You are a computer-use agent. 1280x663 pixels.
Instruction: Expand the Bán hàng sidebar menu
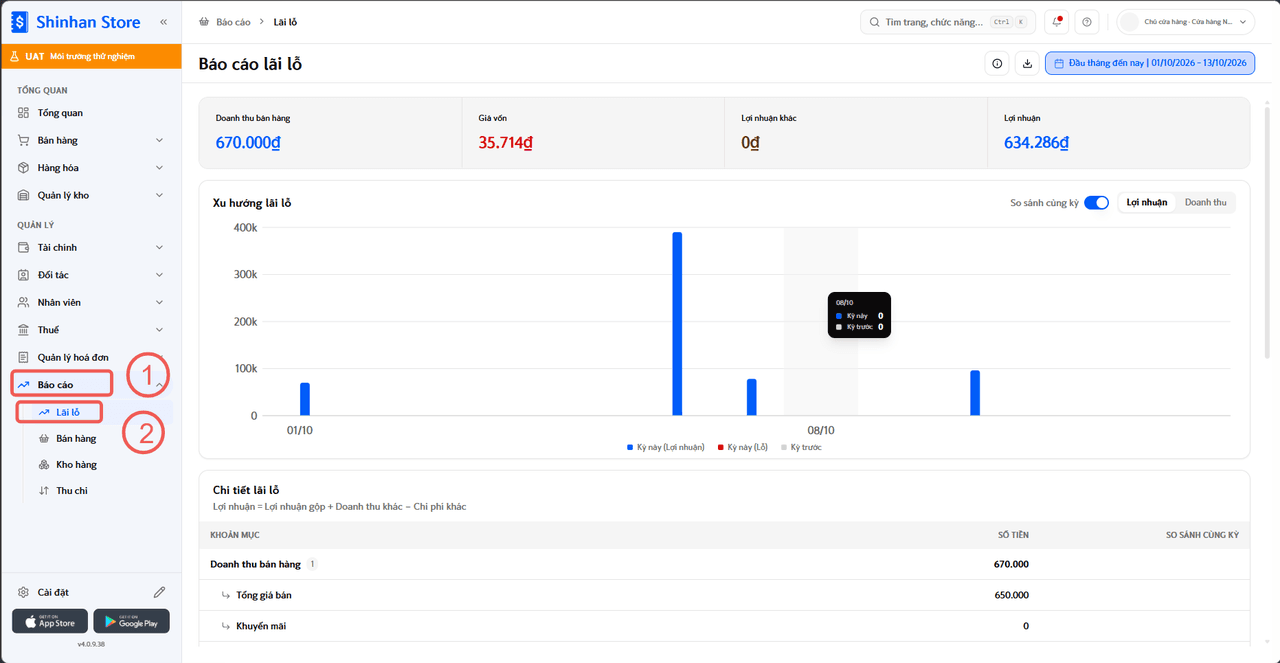(91, 140)
